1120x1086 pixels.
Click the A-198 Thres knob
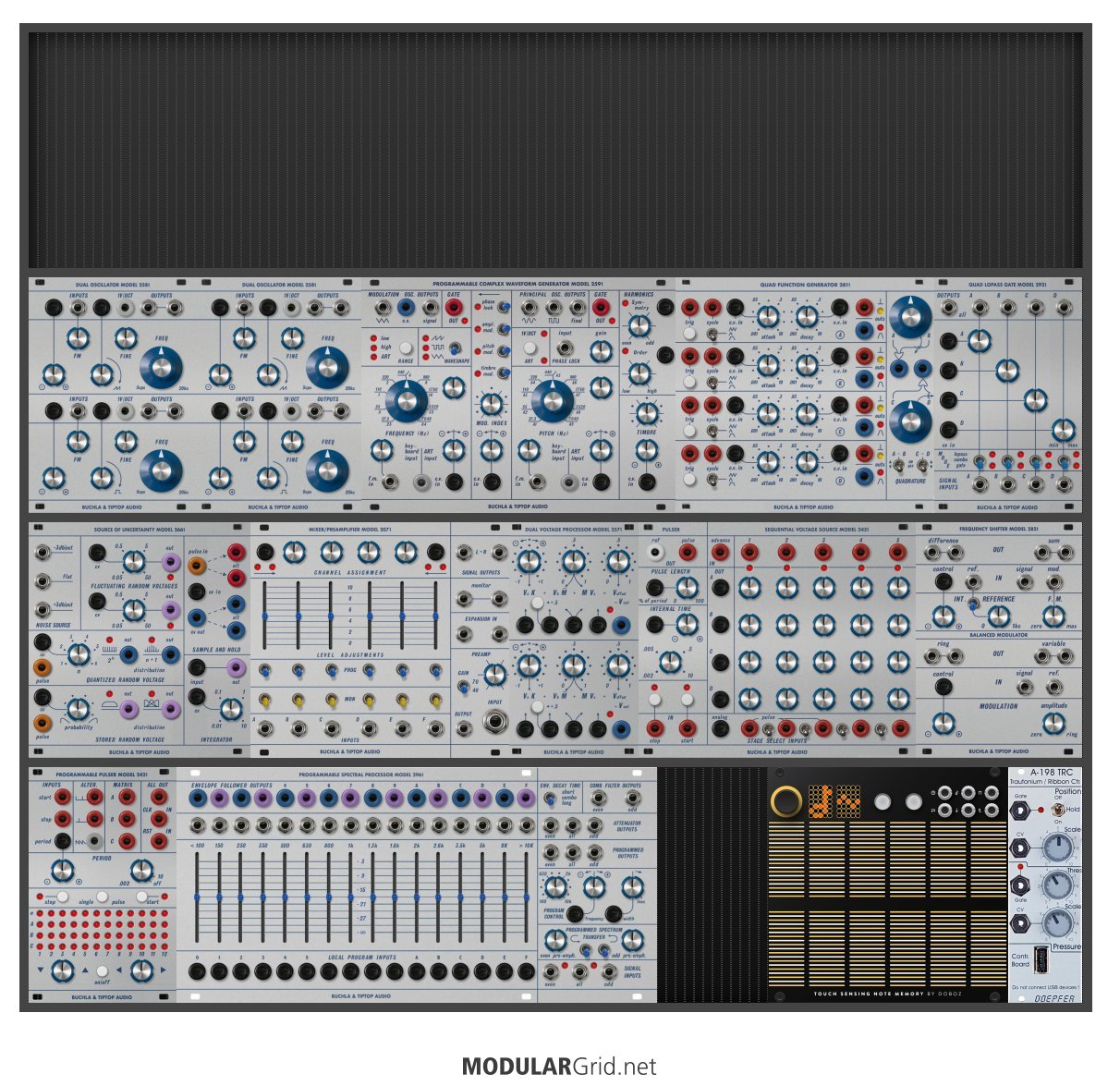(x=1056, y=885)
